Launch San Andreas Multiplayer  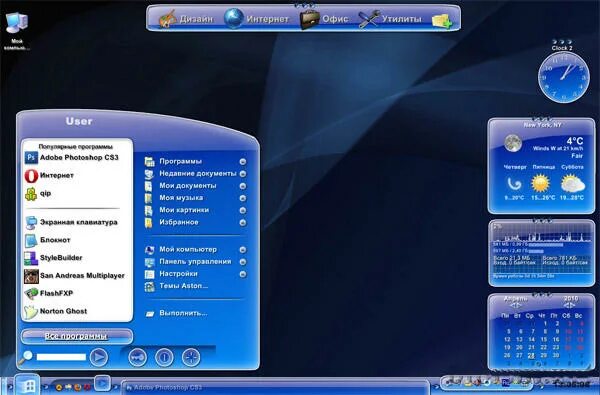(x=75, y=276)
